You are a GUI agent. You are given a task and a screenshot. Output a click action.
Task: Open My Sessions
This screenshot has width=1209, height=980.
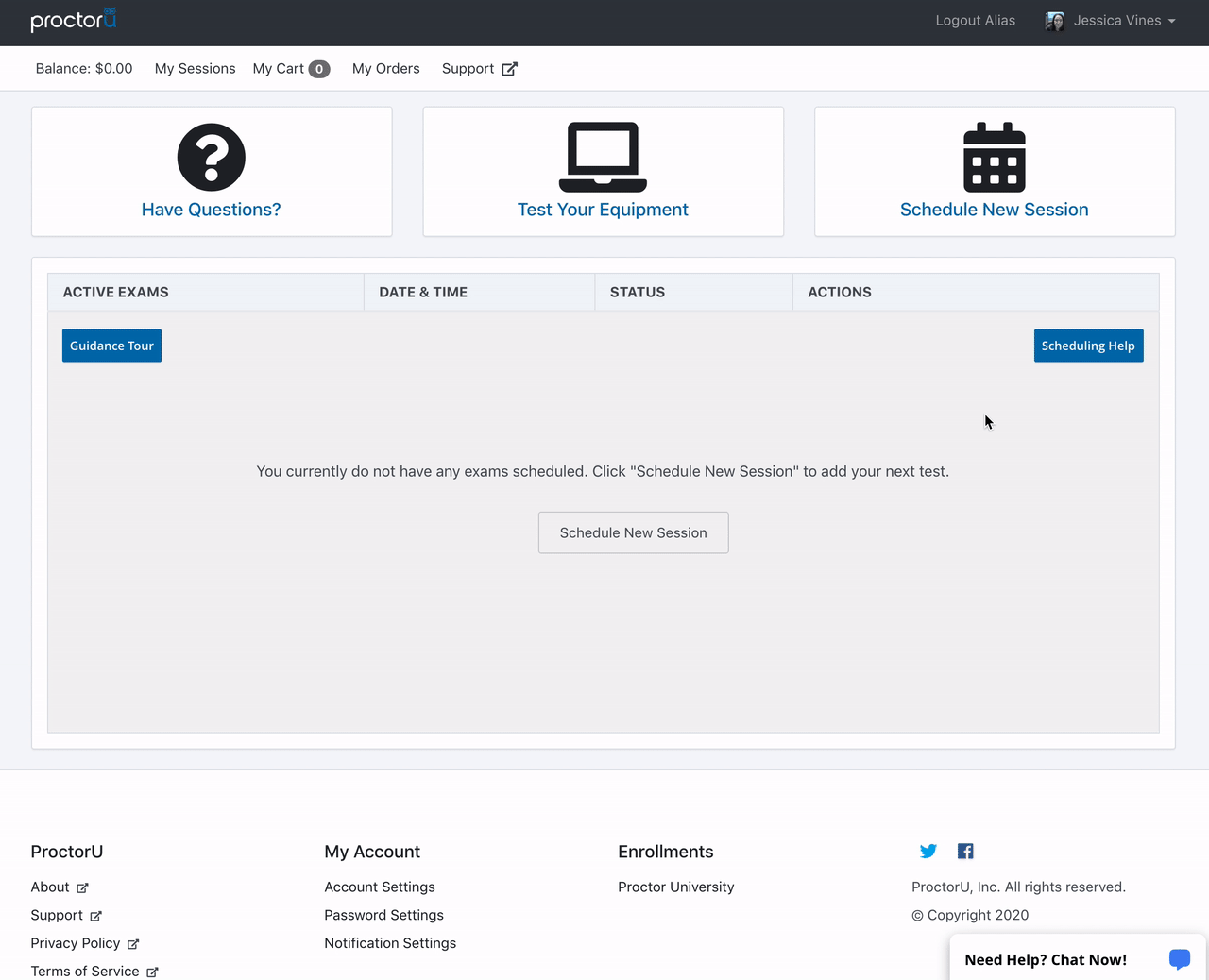(x=195, y=69)
